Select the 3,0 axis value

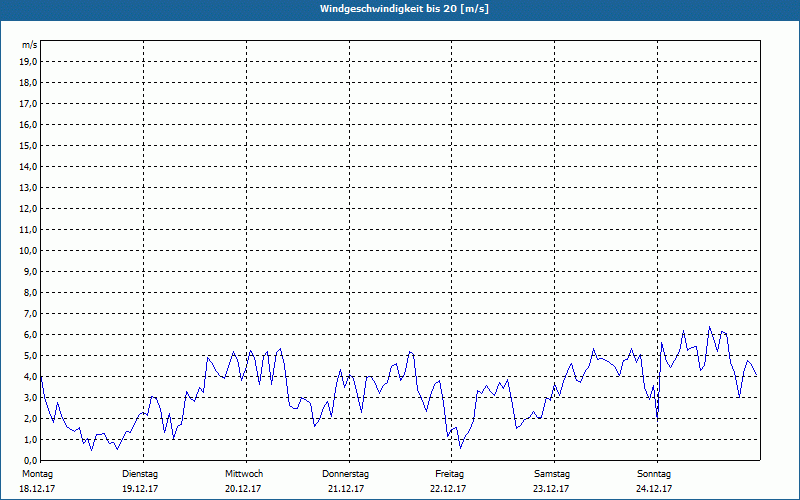tap(30, 397)
